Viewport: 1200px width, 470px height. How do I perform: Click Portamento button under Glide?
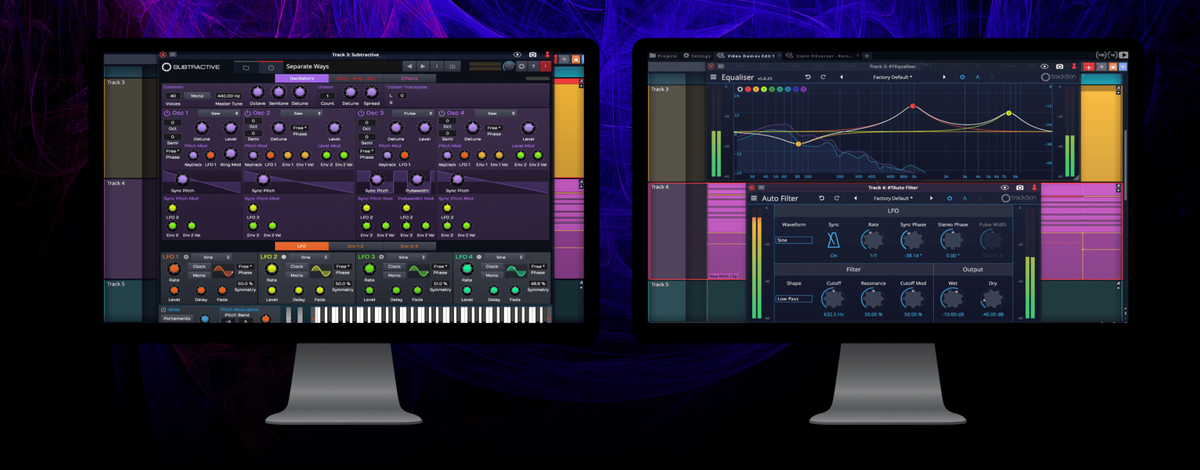177,319
